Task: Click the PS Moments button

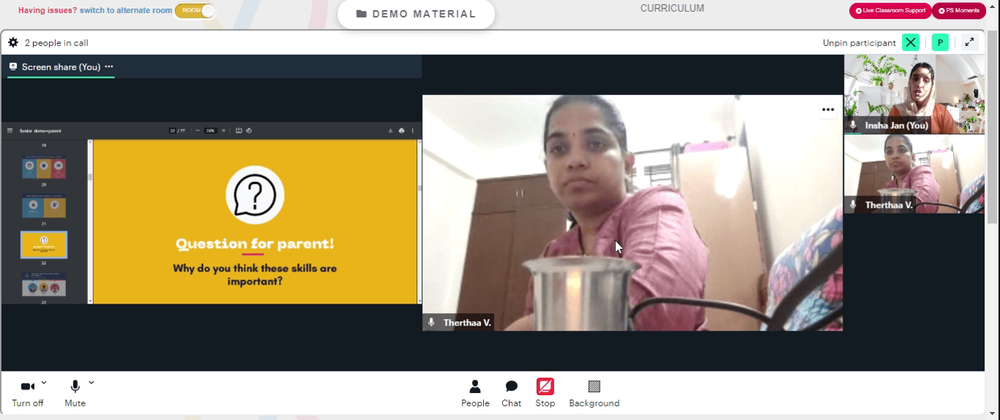Action: [959, 11]
